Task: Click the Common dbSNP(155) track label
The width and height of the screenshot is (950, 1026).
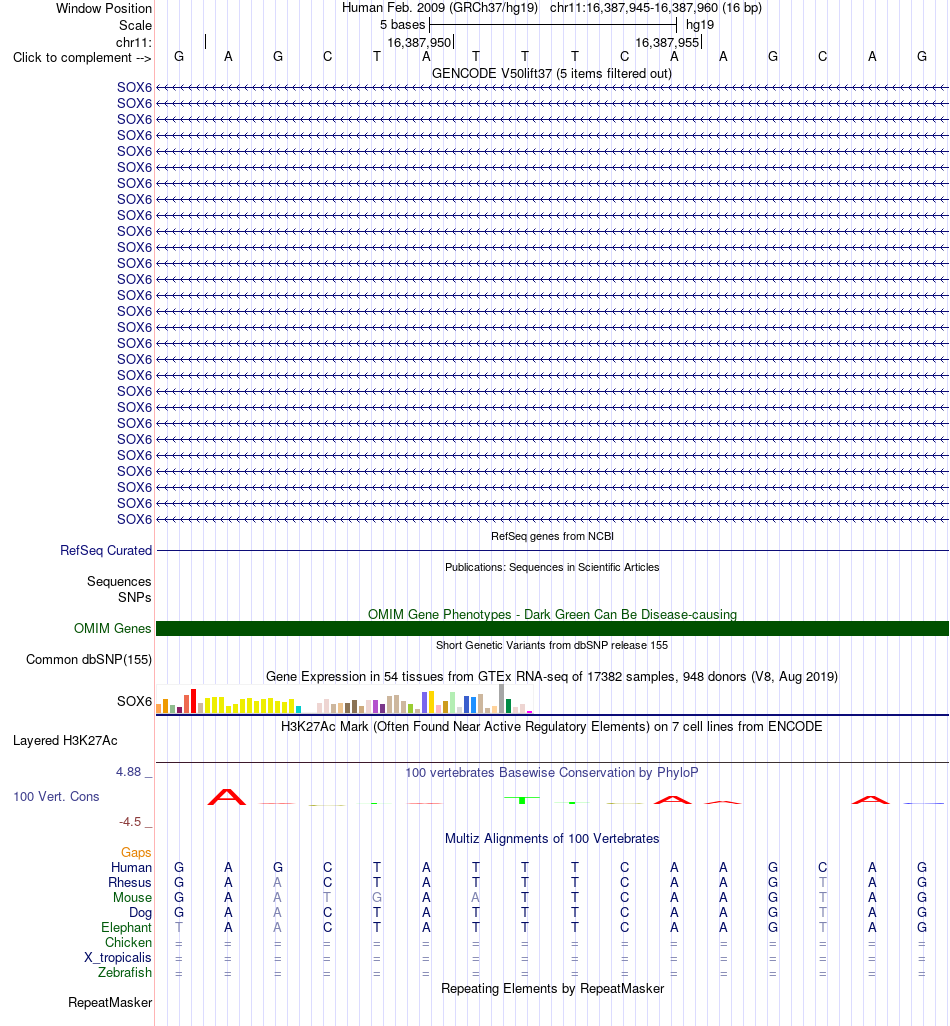Action: (89, 660)
